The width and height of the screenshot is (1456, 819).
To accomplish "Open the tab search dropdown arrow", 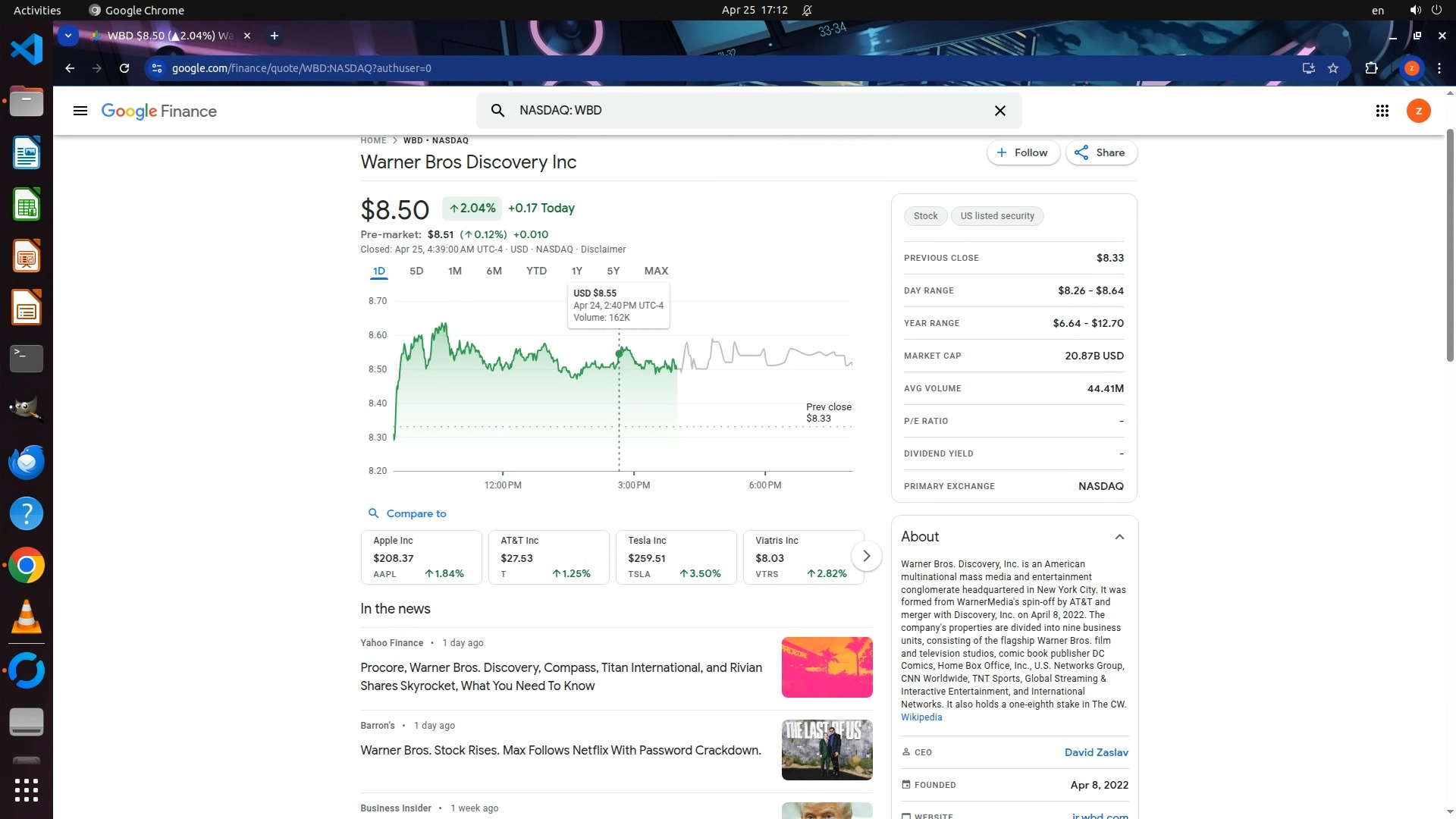I will tap(68, 36).
